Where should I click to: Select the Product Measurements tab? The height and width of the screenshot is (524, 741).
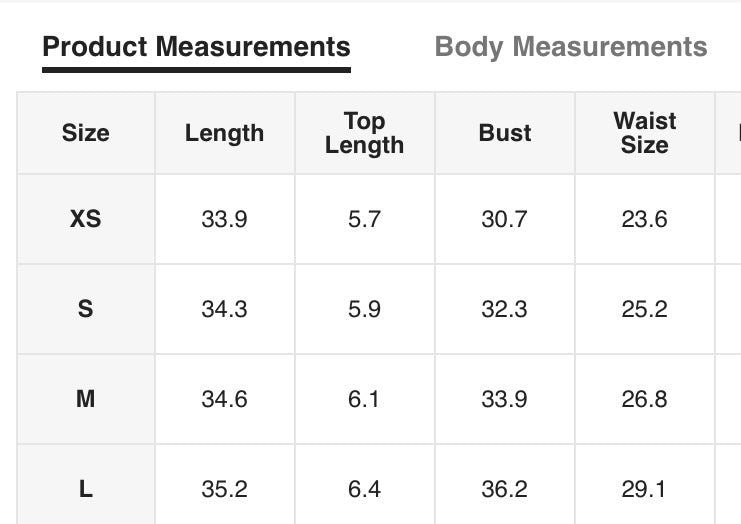click(197, 47)
